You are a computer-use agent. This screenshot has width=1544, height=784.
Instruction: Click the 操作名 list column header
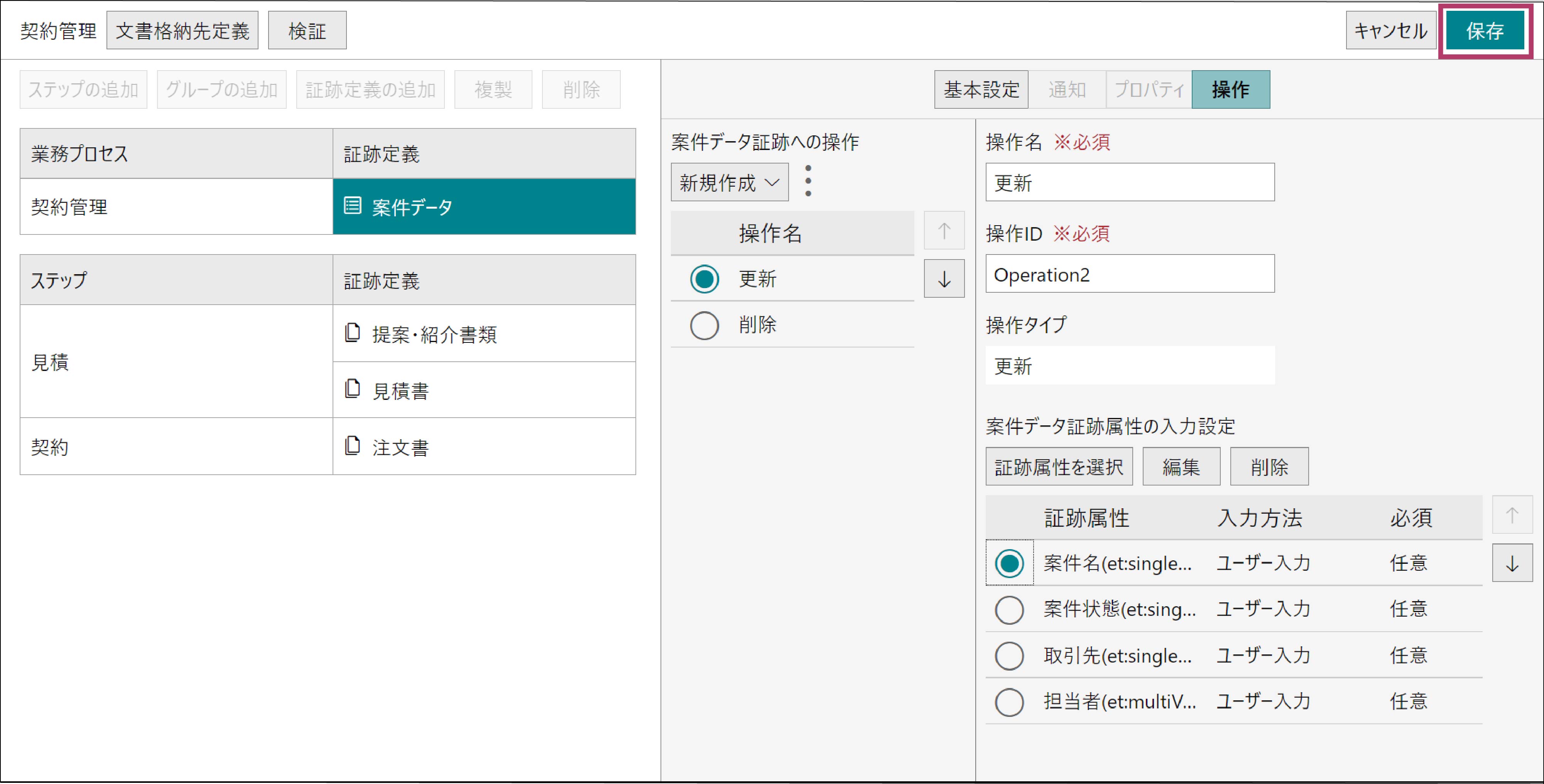pos(792,233)
